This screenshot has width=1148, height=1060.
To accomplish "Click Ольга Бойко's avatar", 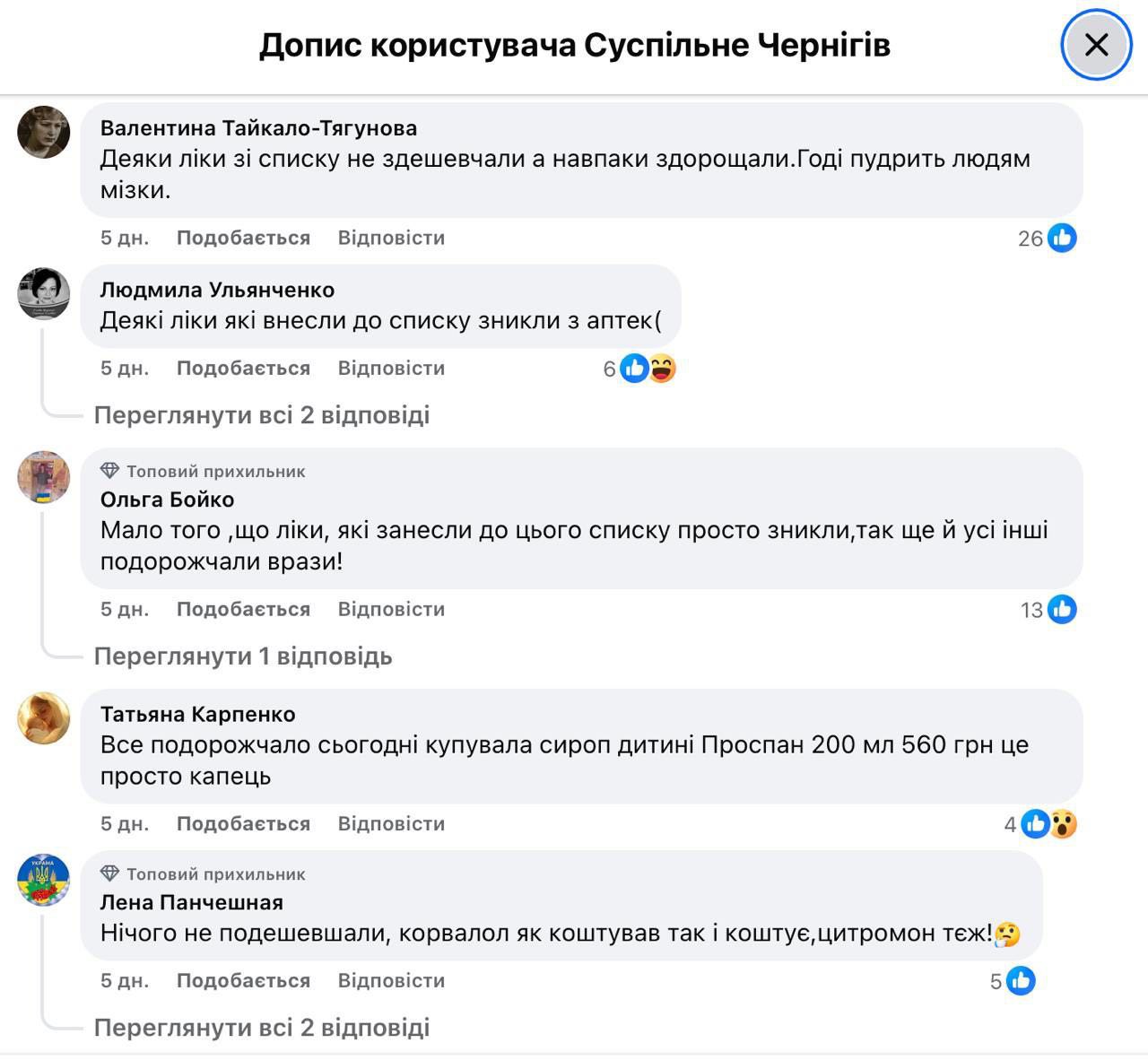I will [44, 477].
